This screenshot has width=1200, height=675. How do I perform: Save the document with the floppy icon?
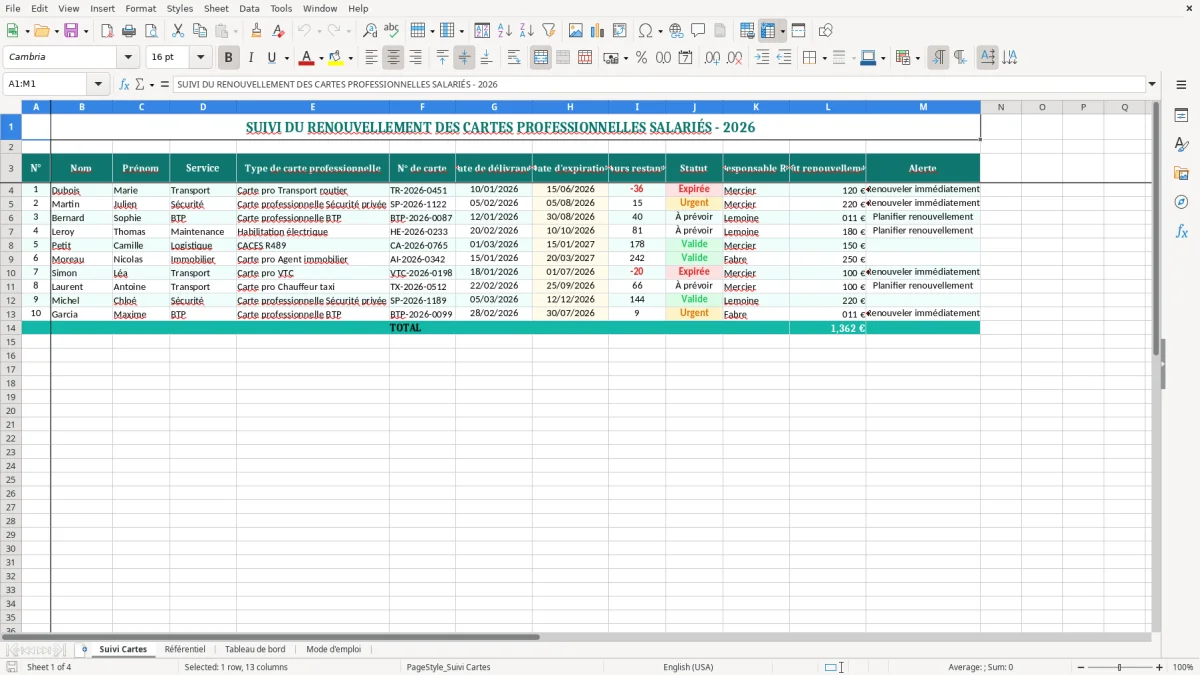tap(72, 31)
